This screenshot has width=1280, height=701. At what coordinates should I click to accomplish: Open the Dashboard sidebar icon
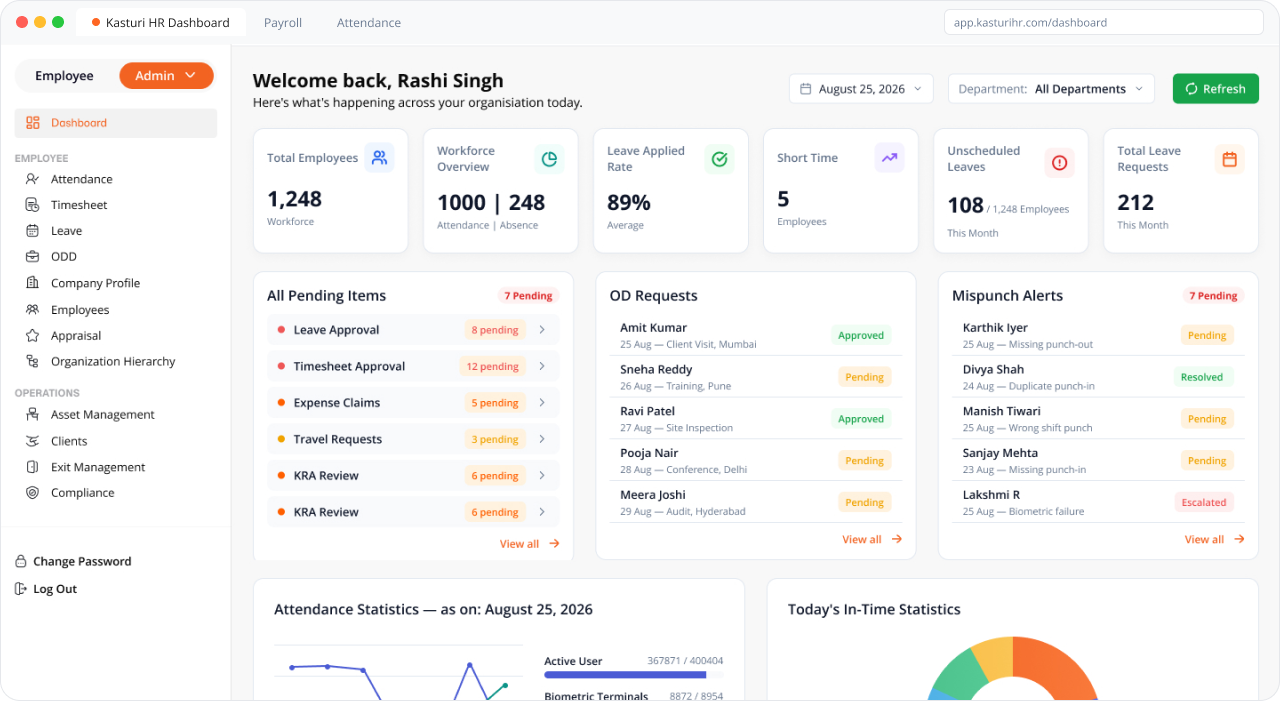tap(33, 123)
